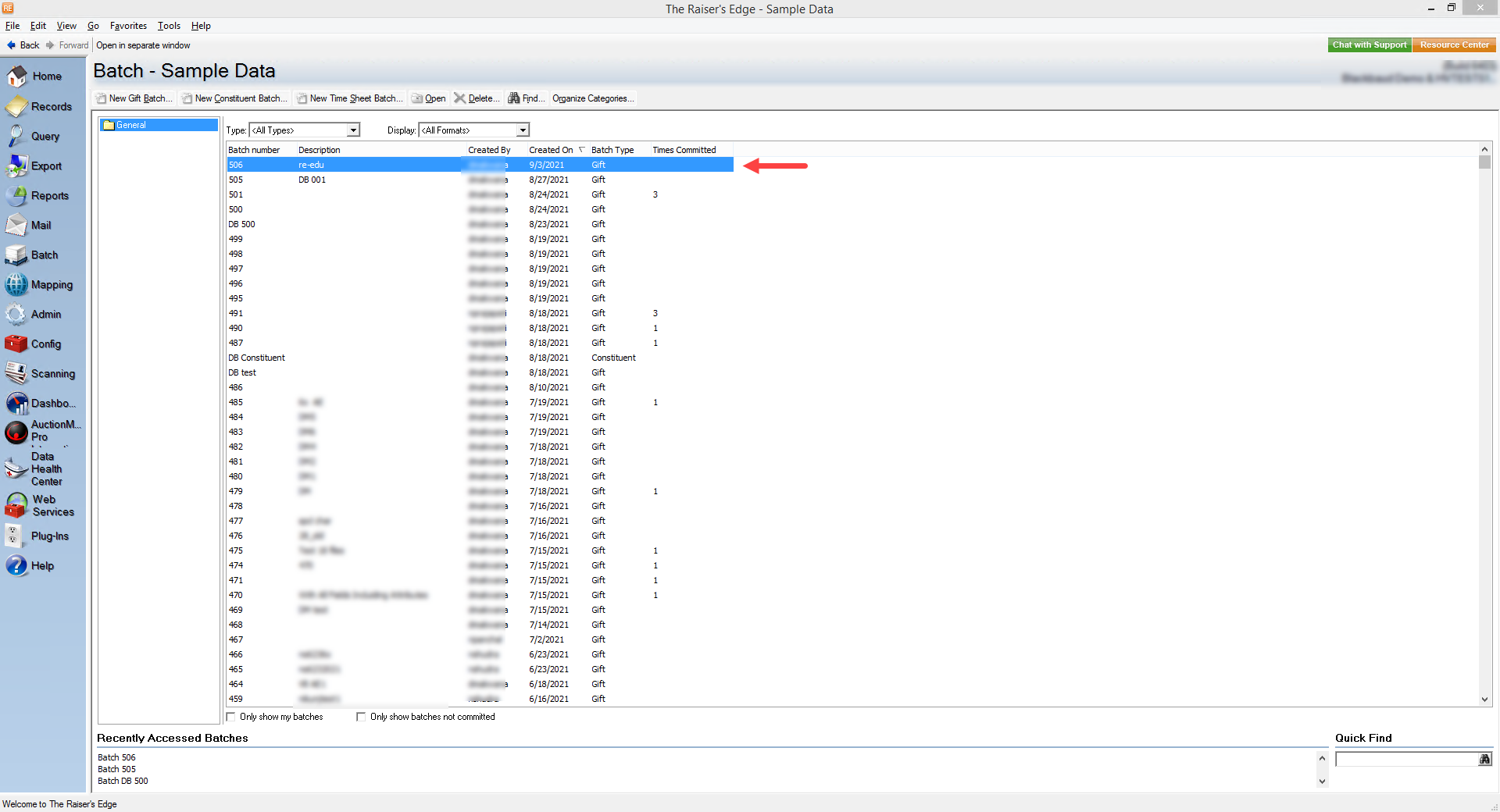The image size is (1500, 812).
Task: Open the Tools menu
Action: 169,26
